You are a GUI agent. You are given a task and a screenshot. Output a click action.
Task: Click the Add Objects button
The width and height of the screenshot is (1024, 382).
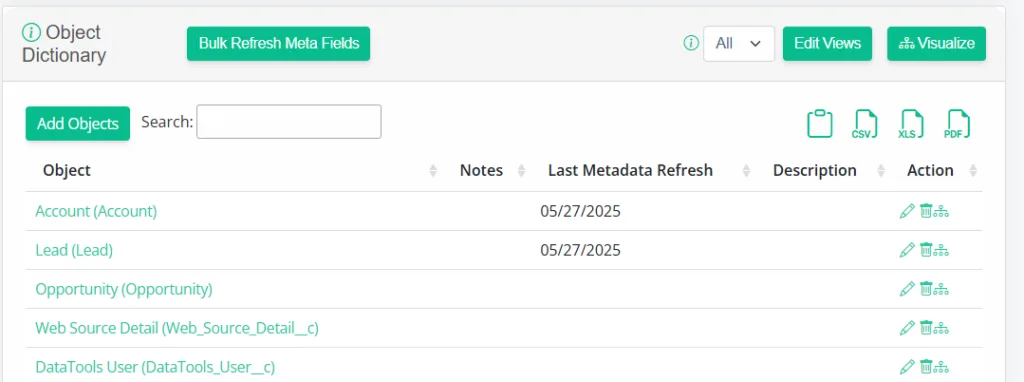click(78, 123)
